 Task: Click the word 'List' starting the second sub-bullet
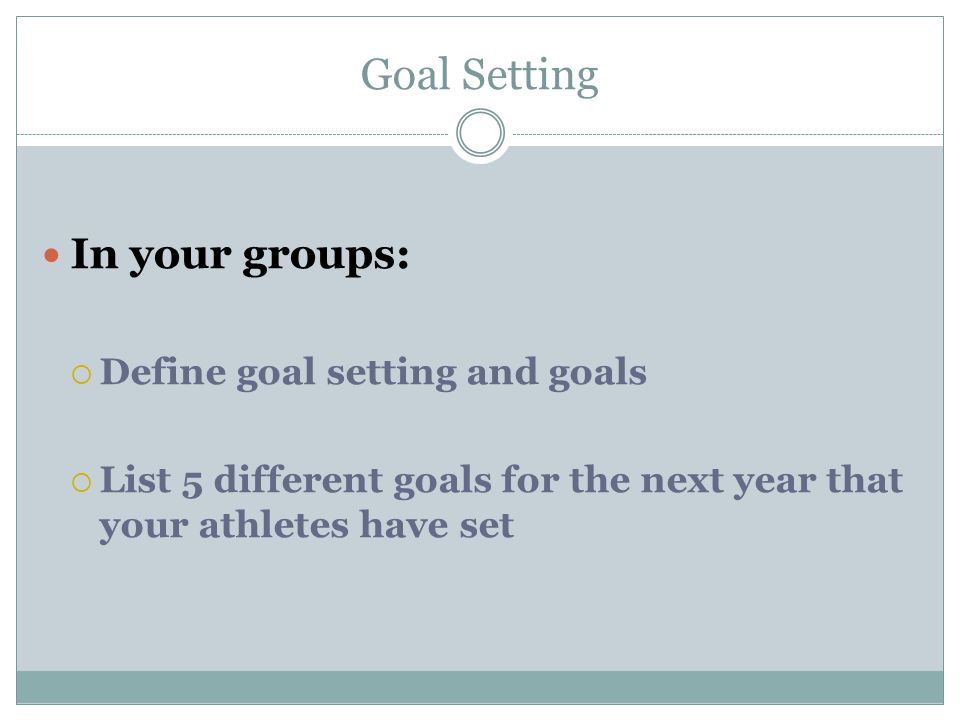click(x=135, y=479)
